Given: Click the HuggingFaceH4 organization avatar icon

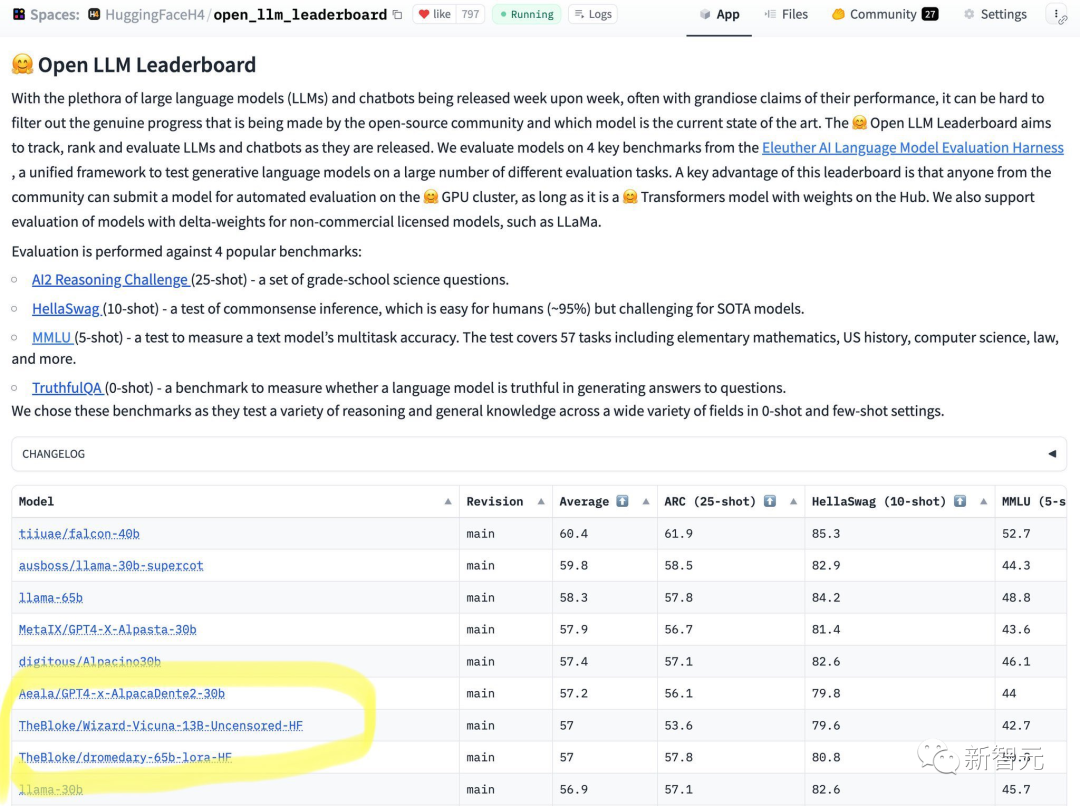Looking at the screenshot, I should (x=94, y=15).
